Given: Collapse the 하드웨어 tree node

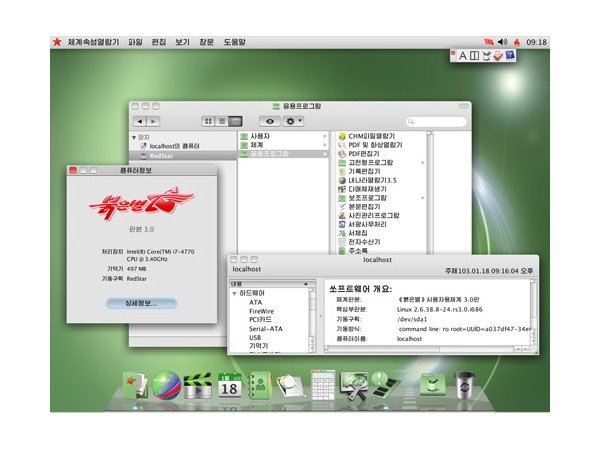Looking at the screenshot, I should coord(234,293).
